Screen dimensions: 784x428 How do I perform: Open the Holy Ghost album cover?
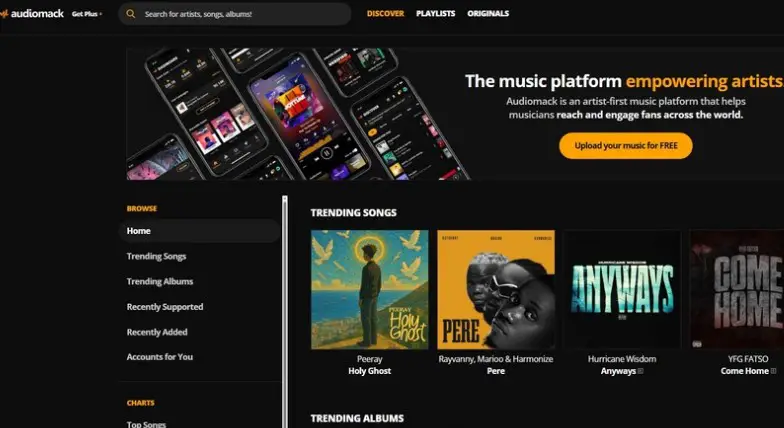370,290
